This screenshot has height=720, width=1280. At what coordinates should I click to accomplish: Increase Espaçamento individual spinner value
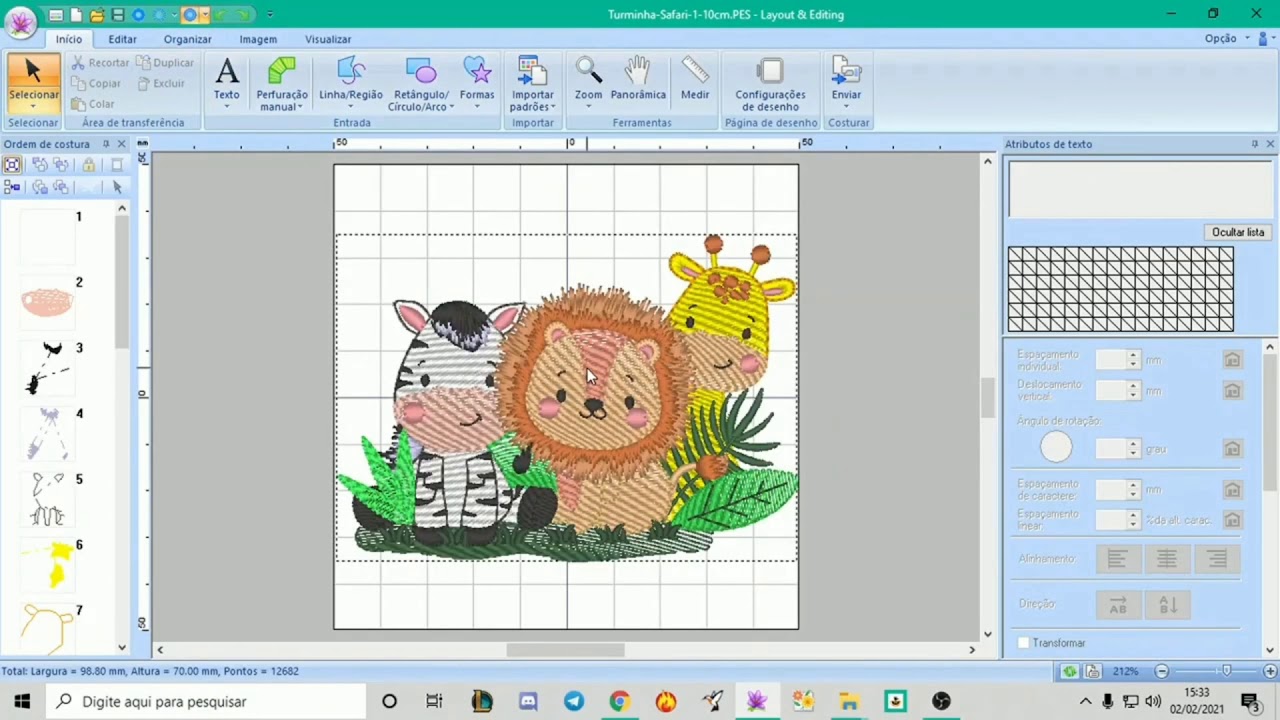(1133, 355)
